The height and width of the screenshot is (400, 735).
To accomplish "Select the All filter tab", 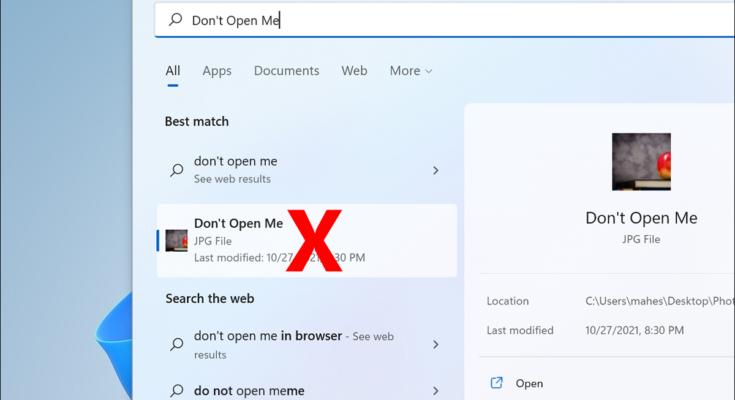I will tap(173, 71).
